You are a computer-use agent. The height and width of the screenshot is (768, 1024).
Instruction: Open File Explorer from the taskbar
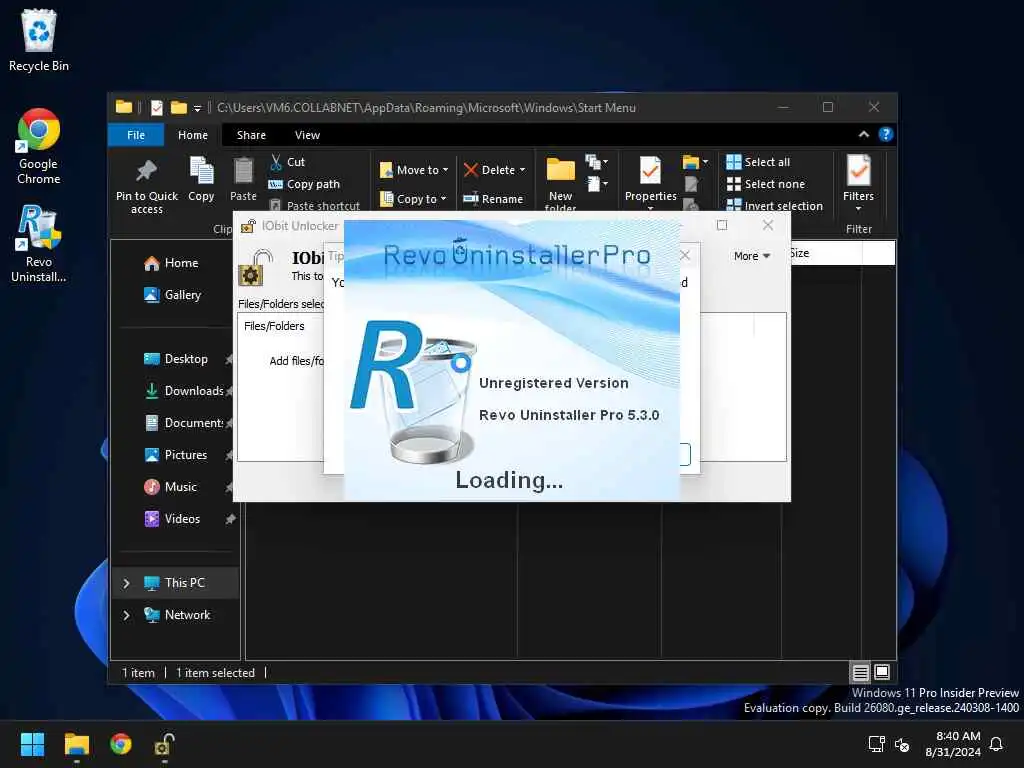point(76,744)
